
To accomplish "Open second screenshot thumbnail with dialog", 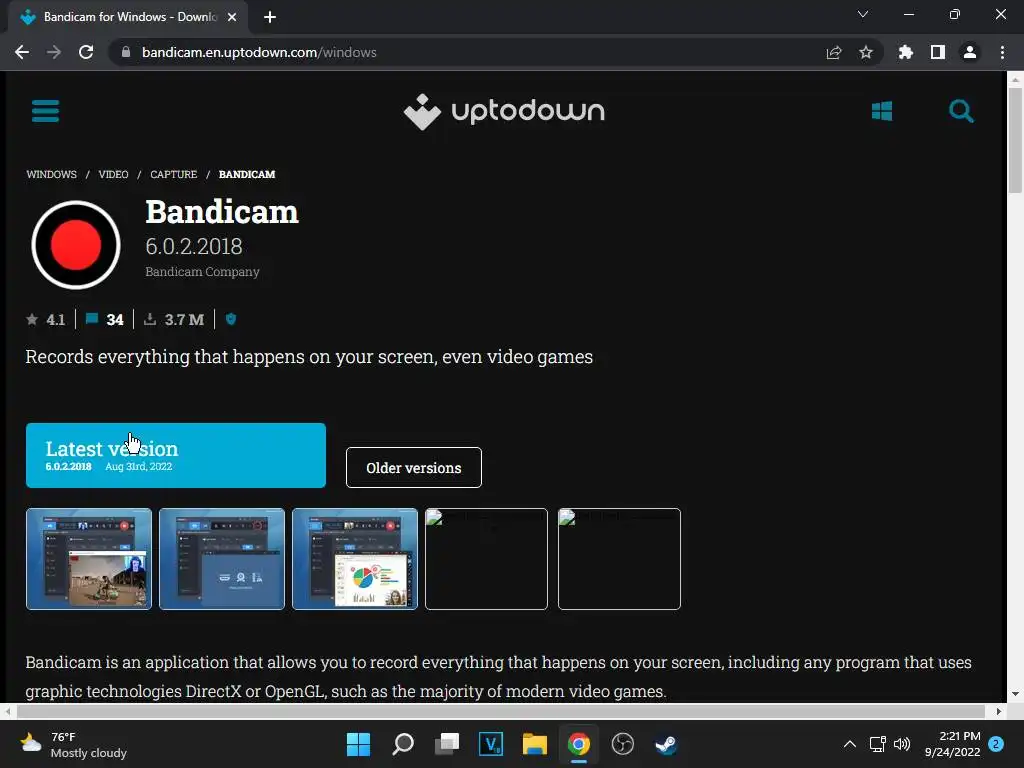I will point(222,559).
